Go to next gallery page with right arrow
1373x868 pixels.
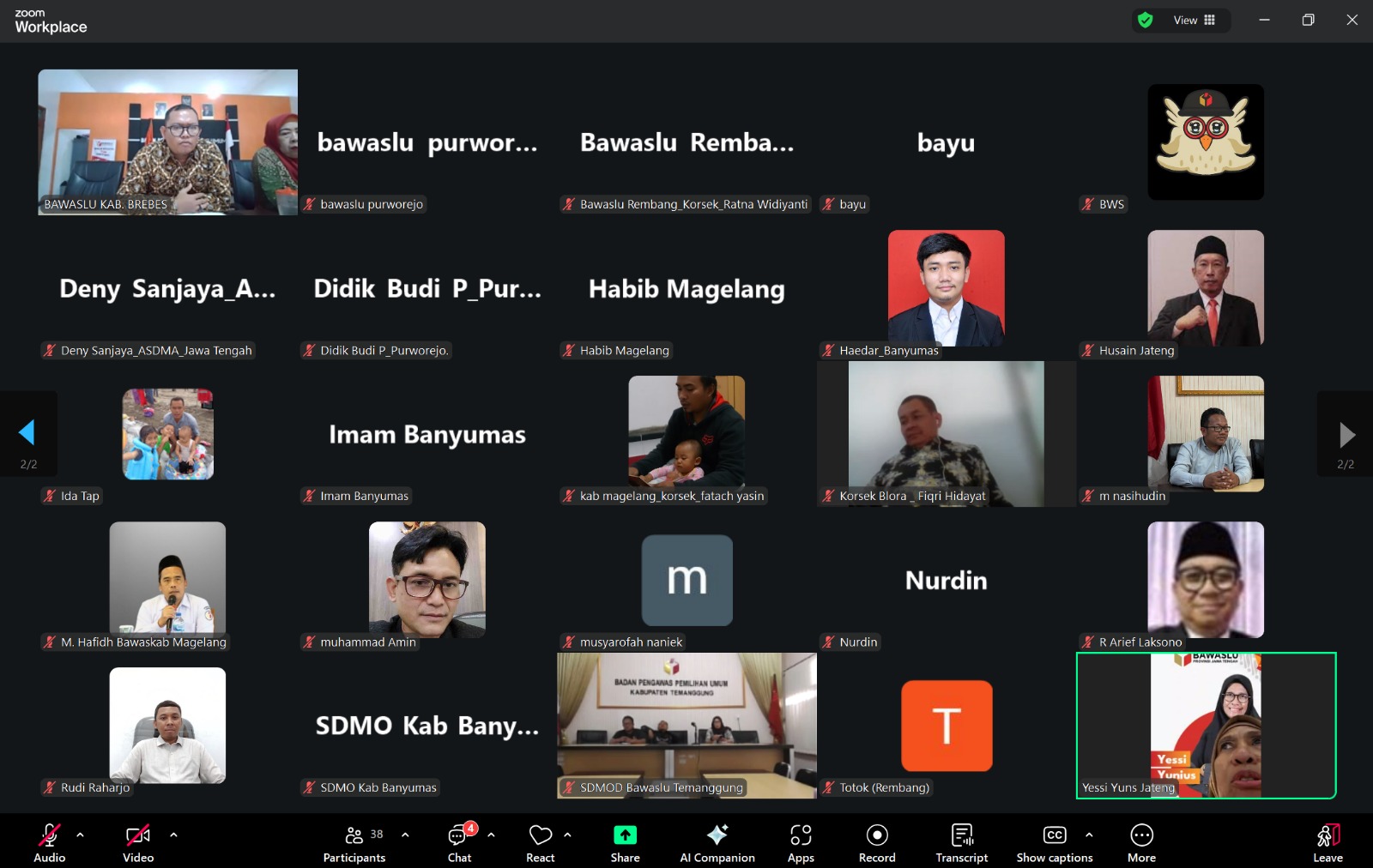(x=1346, y=435)
